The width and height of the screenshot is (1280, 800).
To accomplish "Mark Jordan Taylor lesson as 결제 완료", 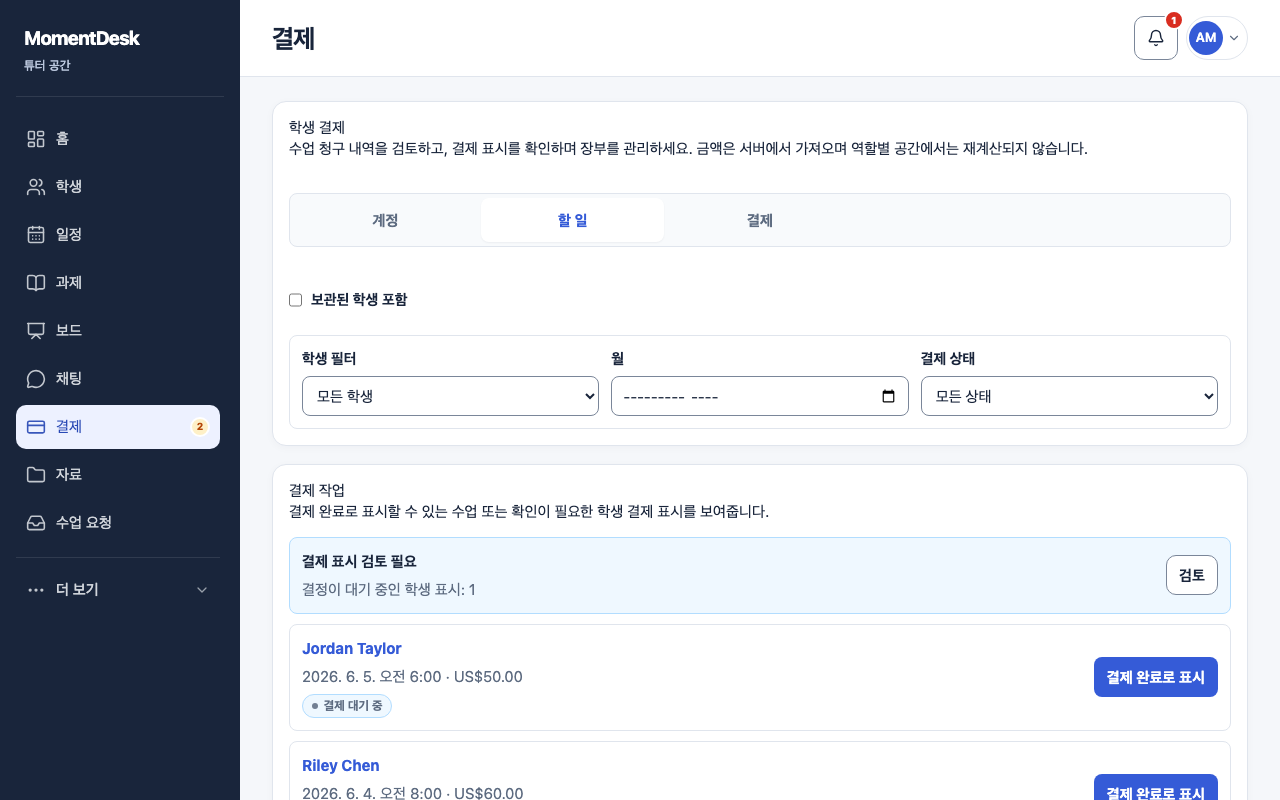I will click(x=1156, y=677).
